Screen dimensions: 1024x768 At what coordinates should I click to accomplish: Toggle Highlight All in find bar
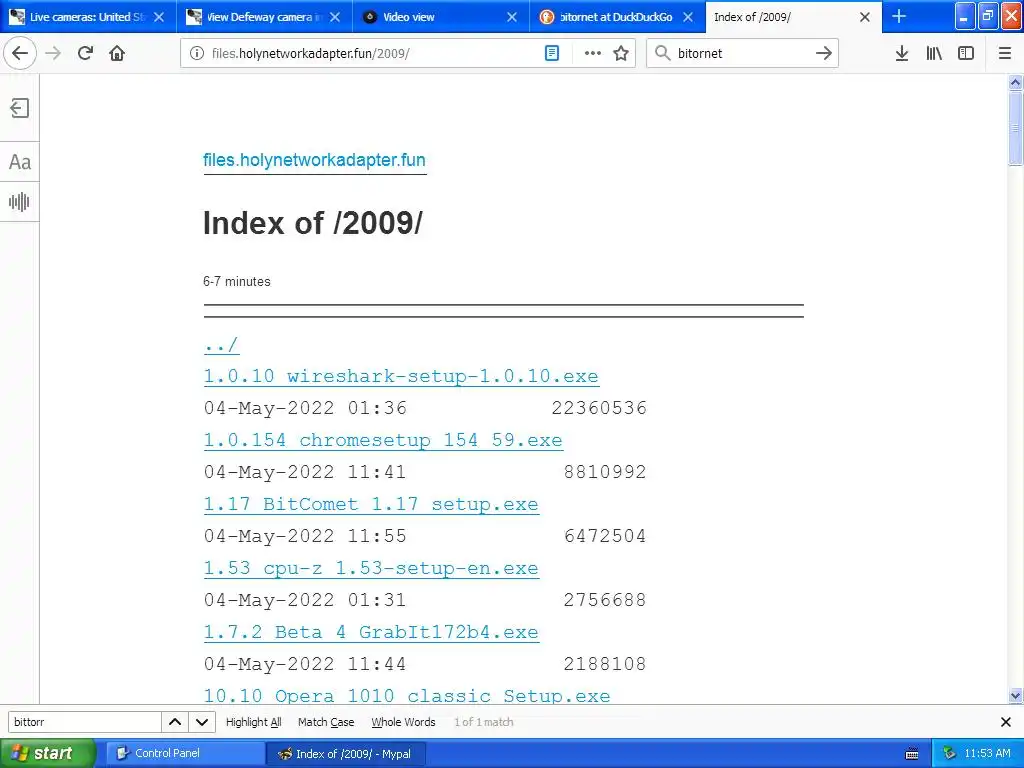point(253,722)
